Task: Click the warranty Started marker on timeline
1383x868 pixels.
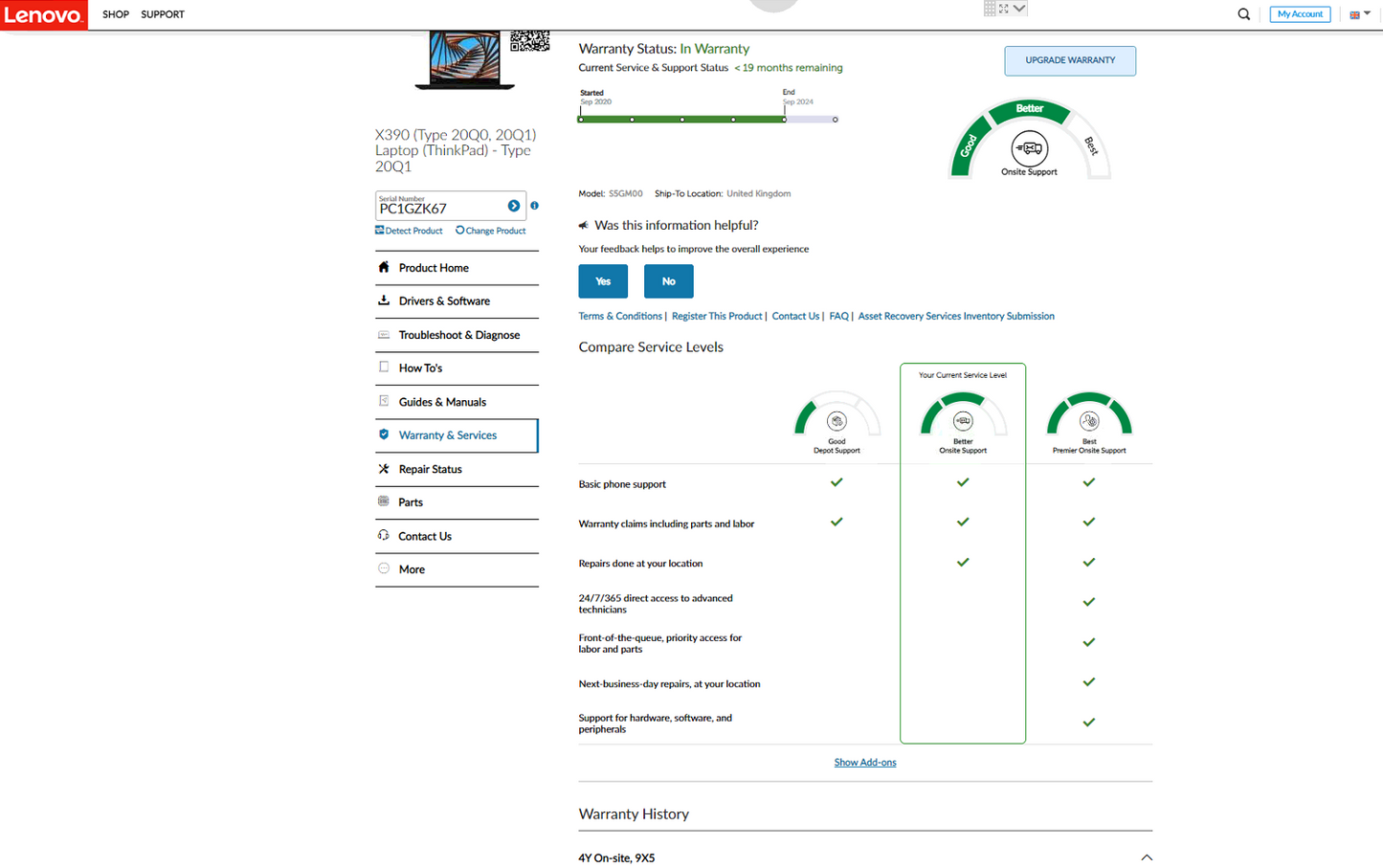Action: (x=581, y=119)
